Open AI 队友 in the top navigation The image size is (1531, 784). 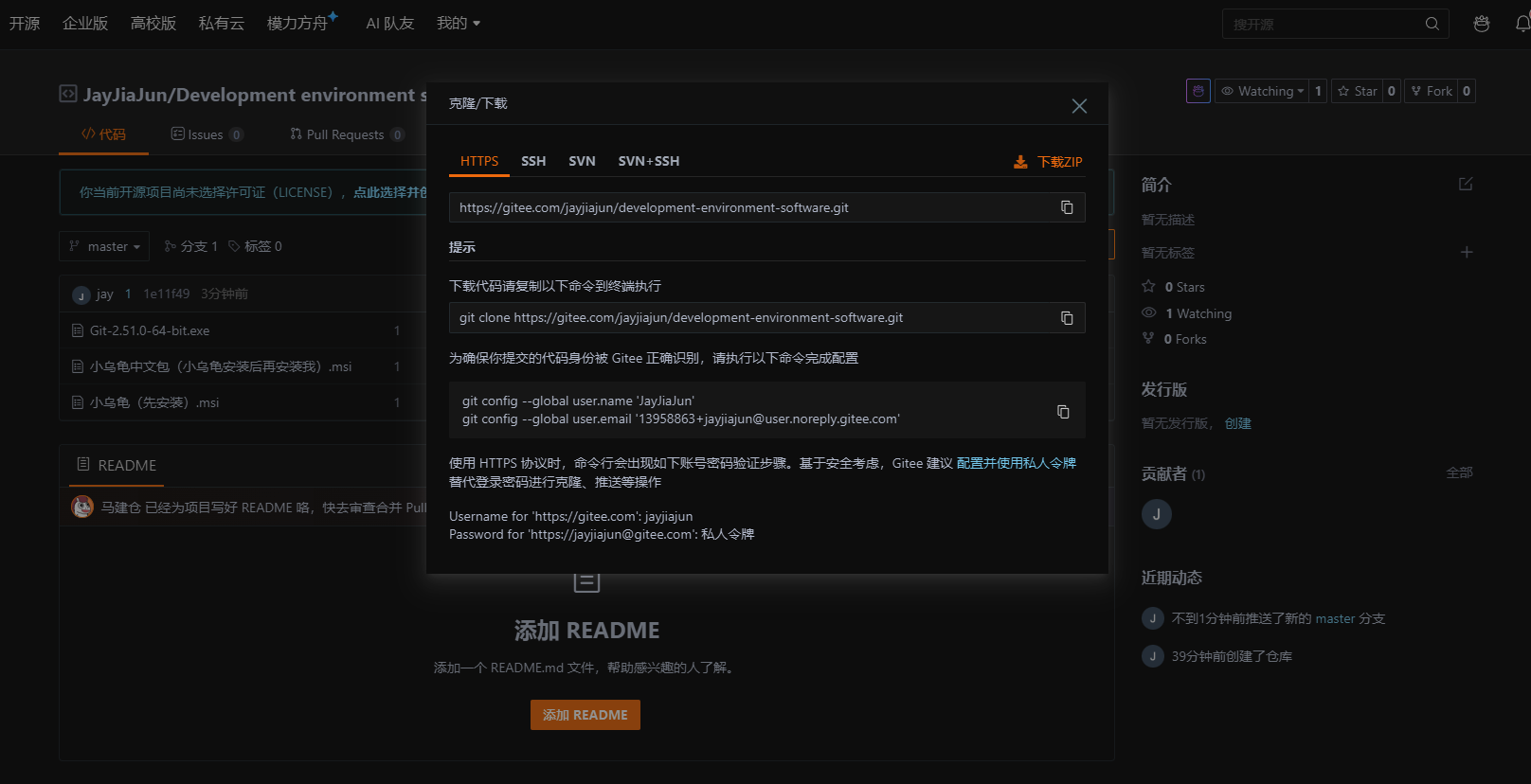(x=390, y=23)
